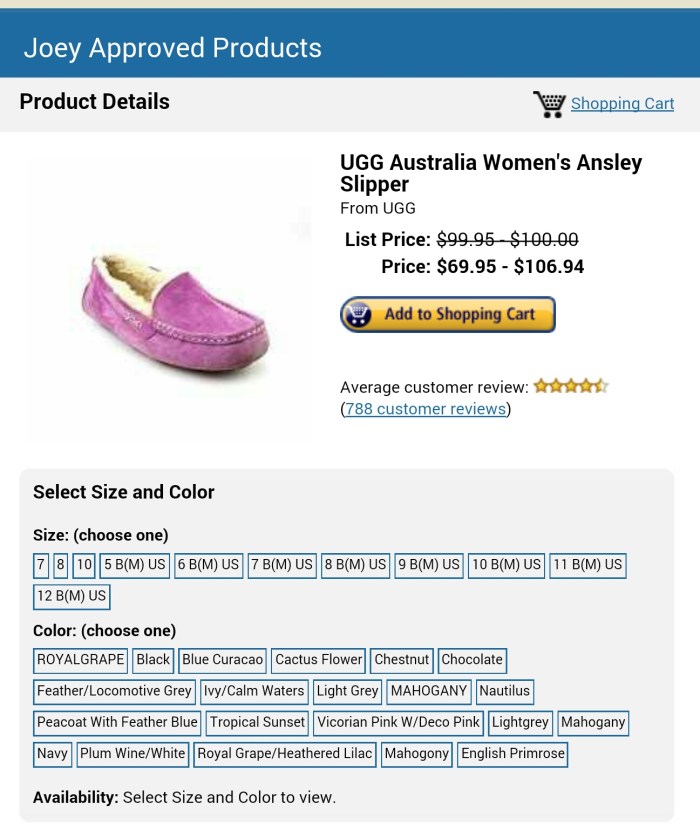700x832 pixels.
Task: Pick the Chestnut color option
Action: pos(401,660)
